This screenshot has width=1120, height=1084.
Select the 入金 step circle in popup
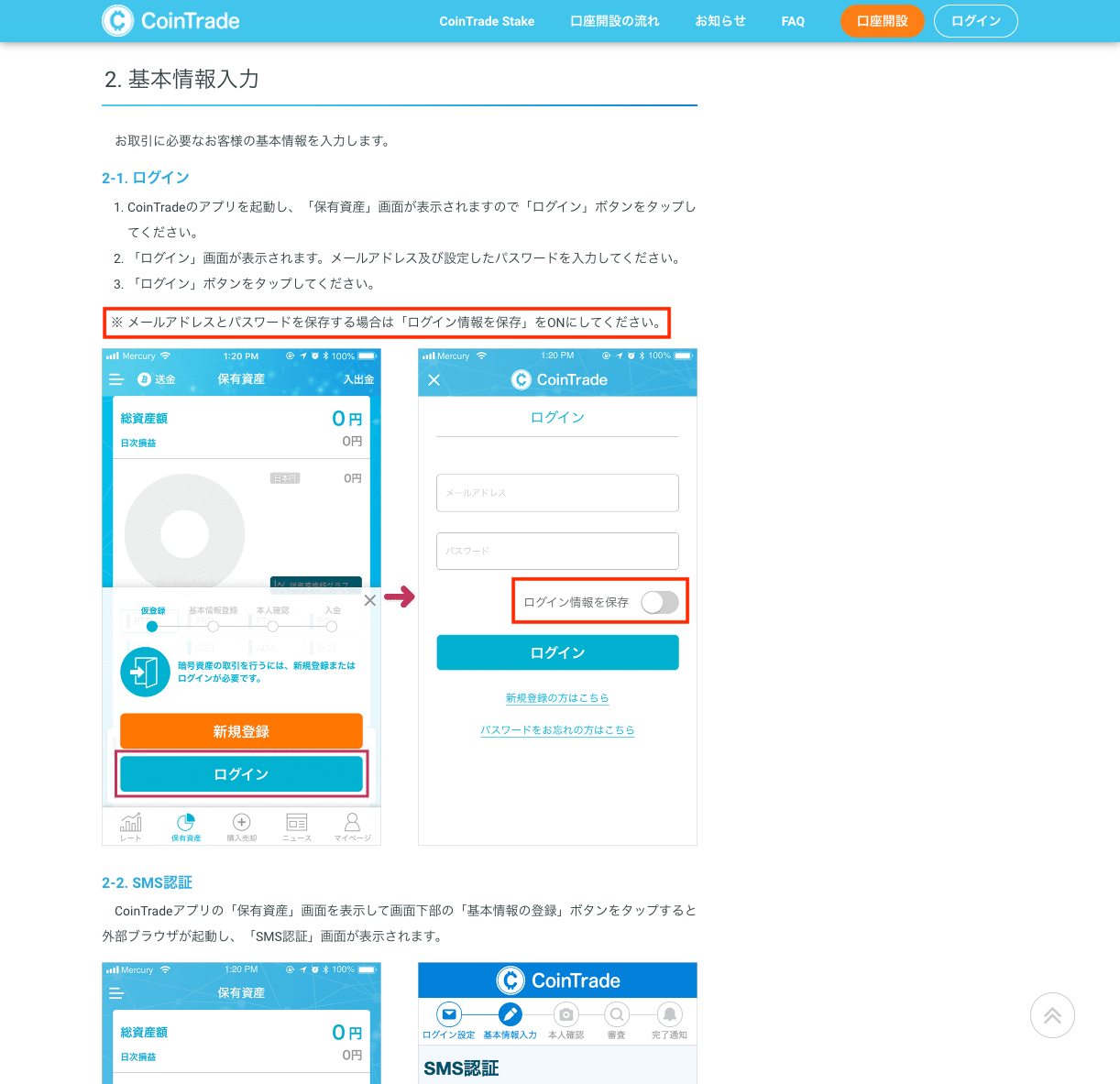(332, 627)
